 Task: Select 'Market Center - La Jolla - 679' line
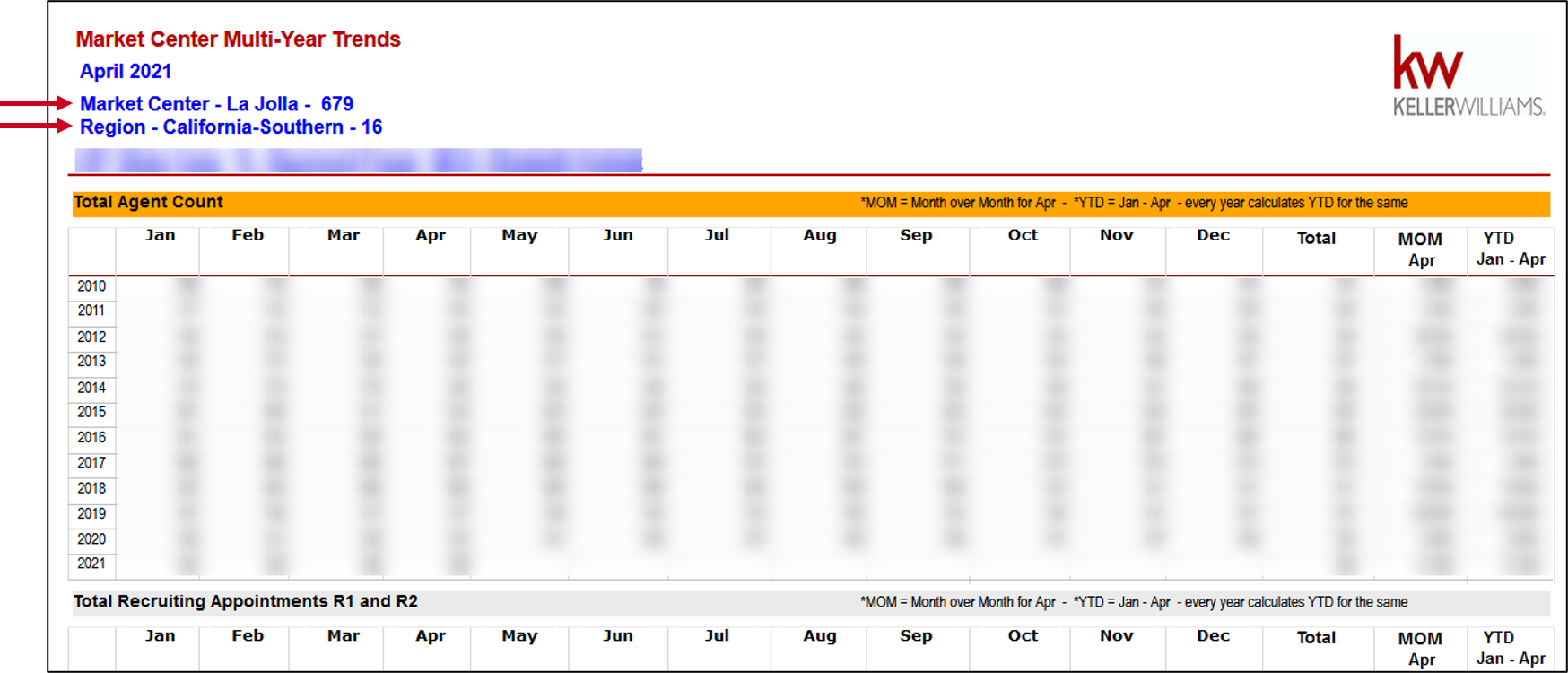point(216,104)
